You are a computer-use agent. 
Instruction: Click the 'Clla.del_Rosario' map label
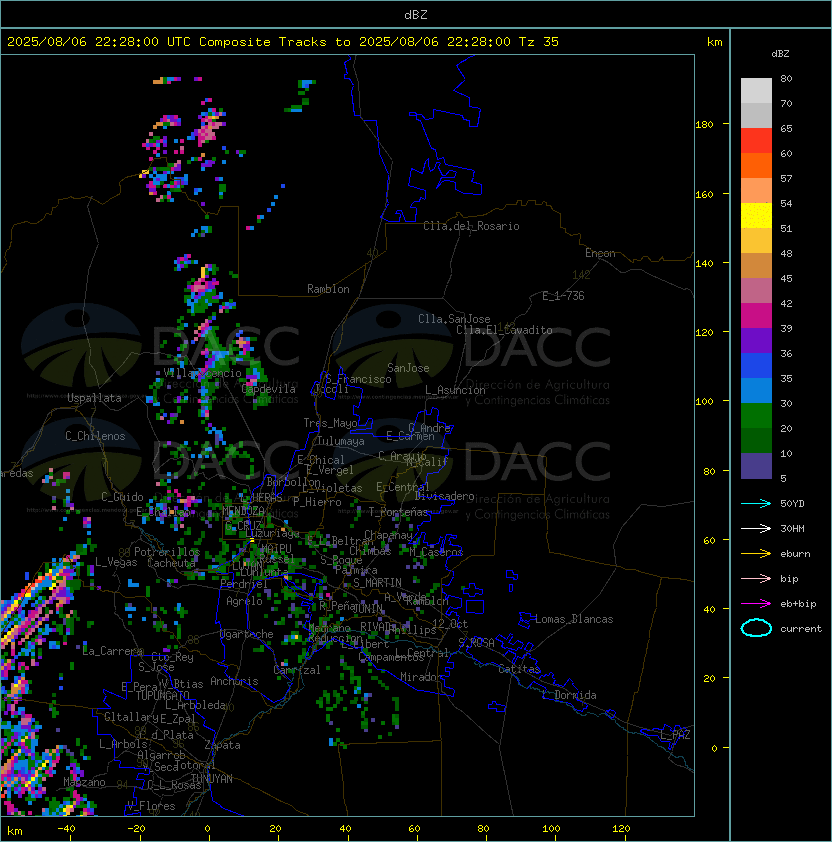[x=471, y=226]
